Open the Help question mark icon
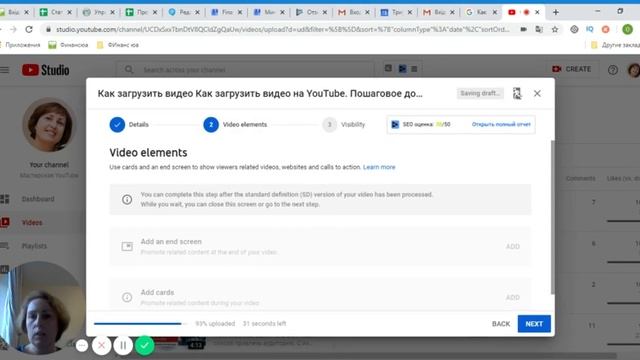This screenshot has width=640, height=360. [x=612, y=70]
